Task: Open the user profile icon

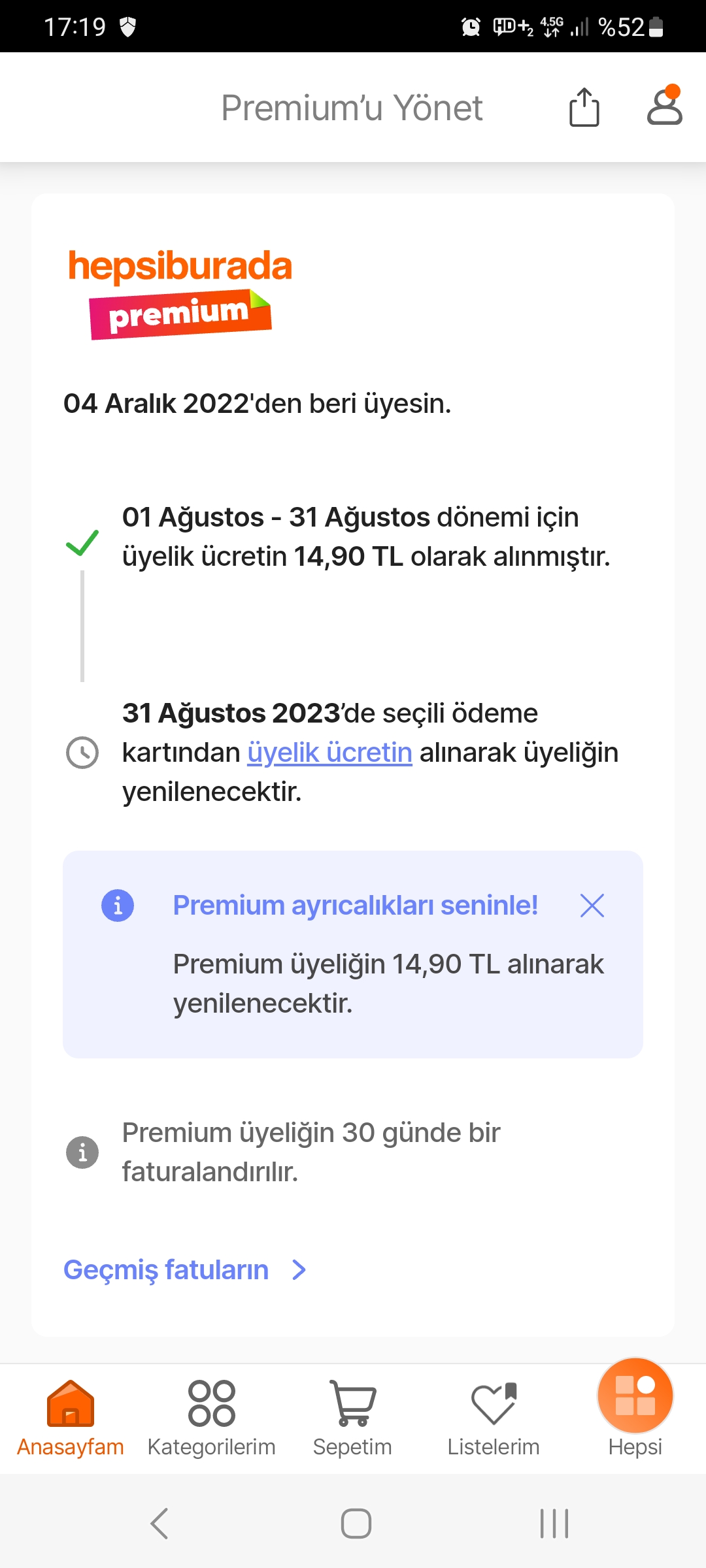Action: pyautogui.click(x=664, y=105)
